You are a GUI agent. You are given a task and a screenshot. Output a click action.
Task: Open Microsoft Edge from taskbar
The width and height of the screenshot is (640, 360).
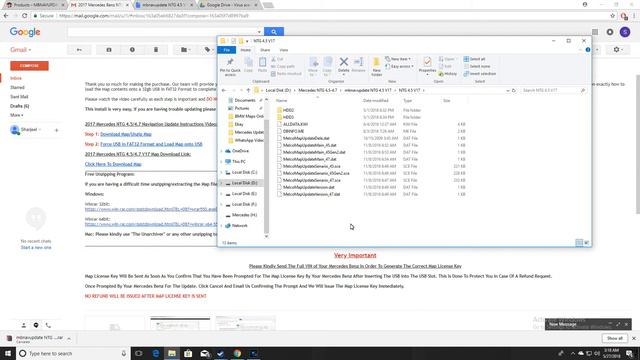pyautogui.click(x=156, y=353)
